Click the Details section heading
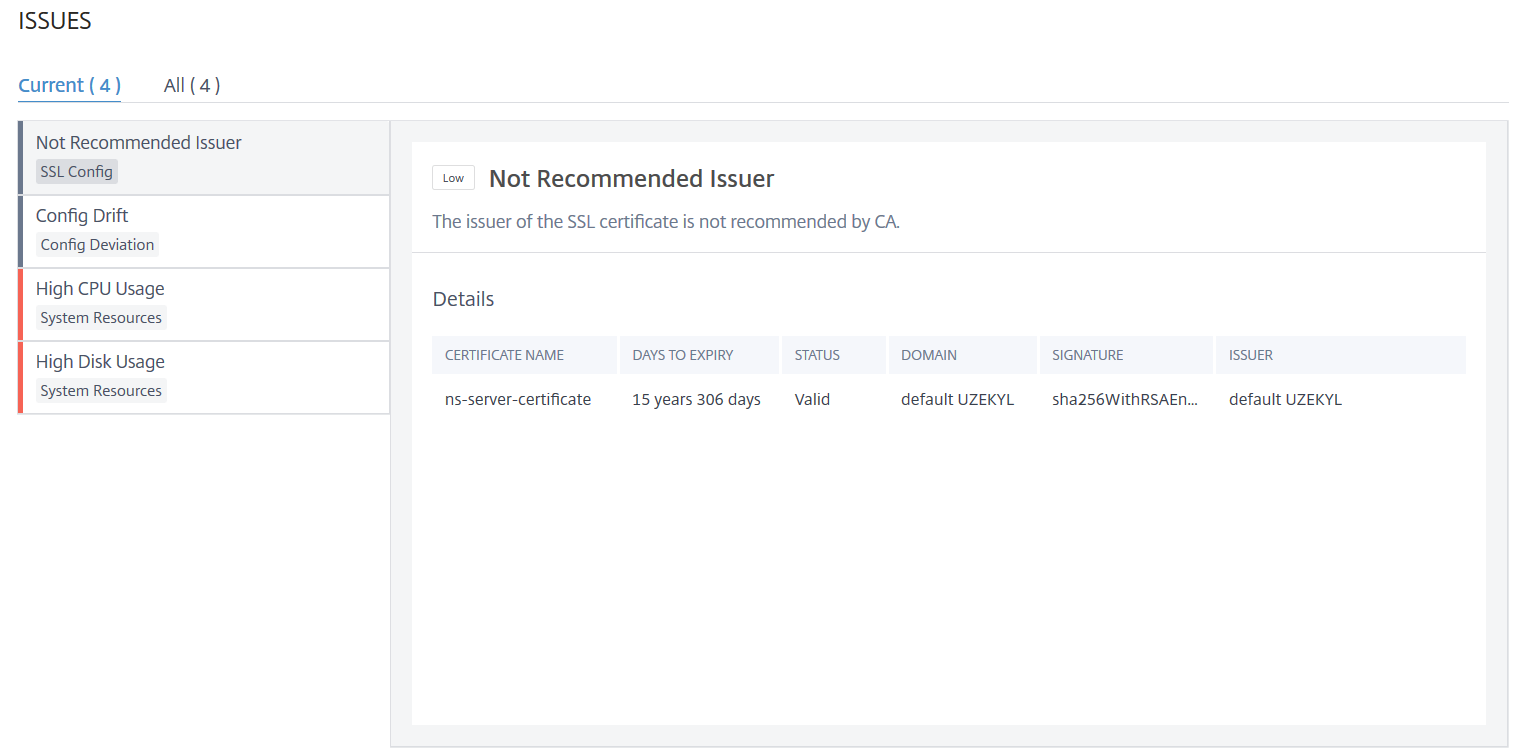Image resolution: width=1519 pixels, height=755 pixels. (x=463, y=299)
